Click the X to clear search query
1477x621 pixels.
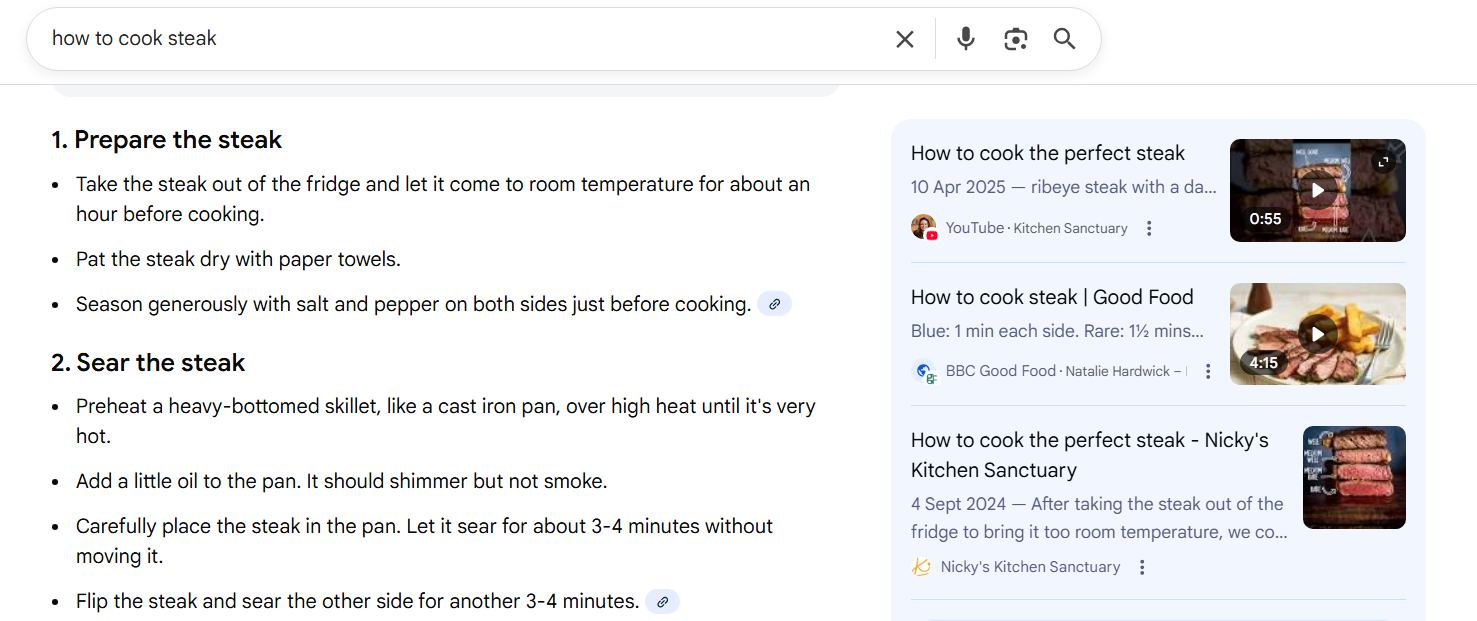point(904,38)
